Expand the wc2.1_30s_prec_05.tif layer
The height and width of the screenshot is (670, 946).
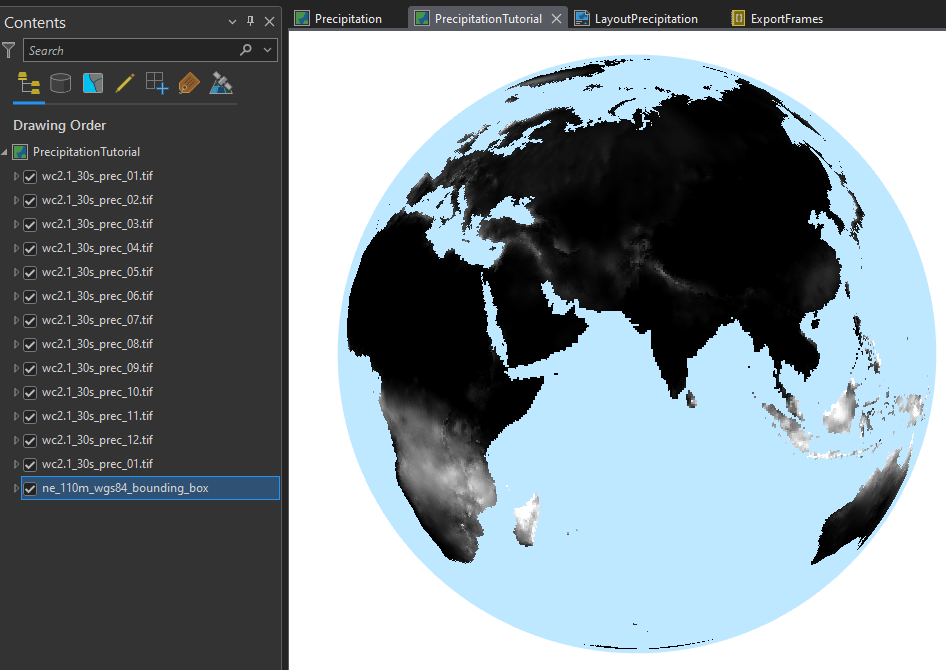point(16,272)
